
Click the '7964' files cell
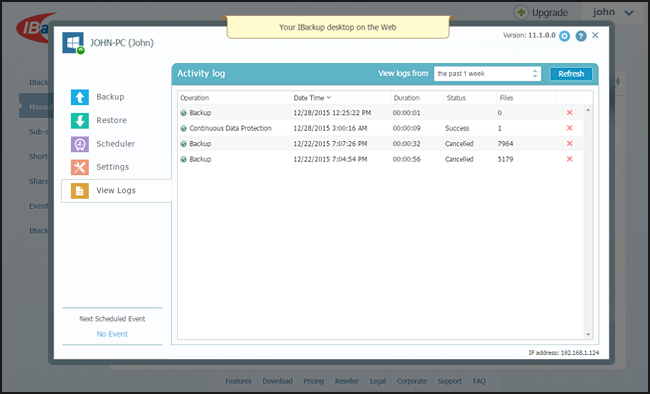(505, 144)
